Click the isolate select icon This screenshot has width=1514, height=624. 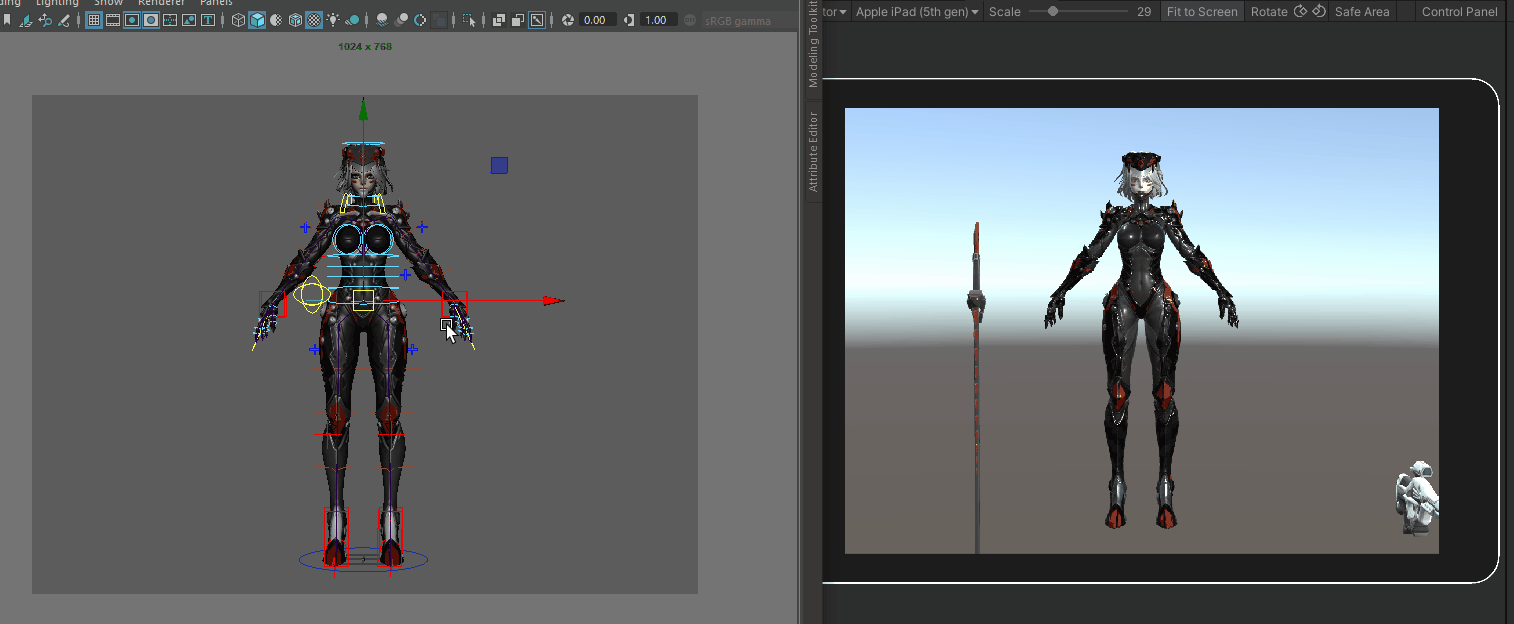(x=469, y=20)
